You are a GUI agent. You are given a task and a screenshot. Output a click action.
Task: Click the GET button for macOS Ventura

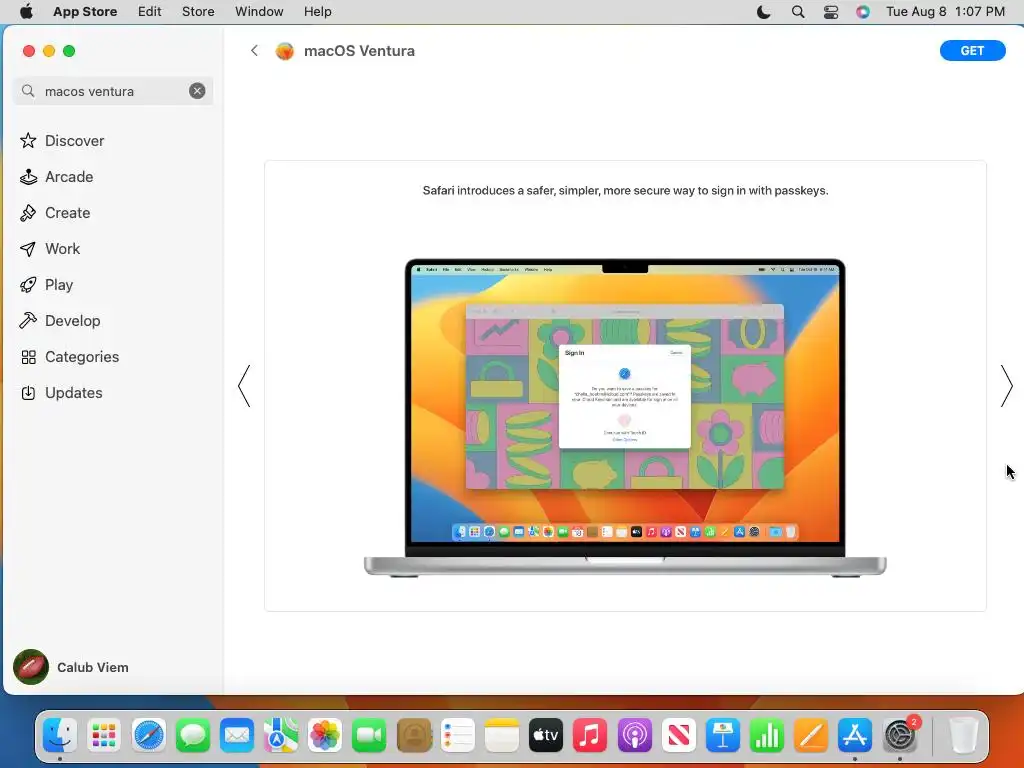coord(972,51)
